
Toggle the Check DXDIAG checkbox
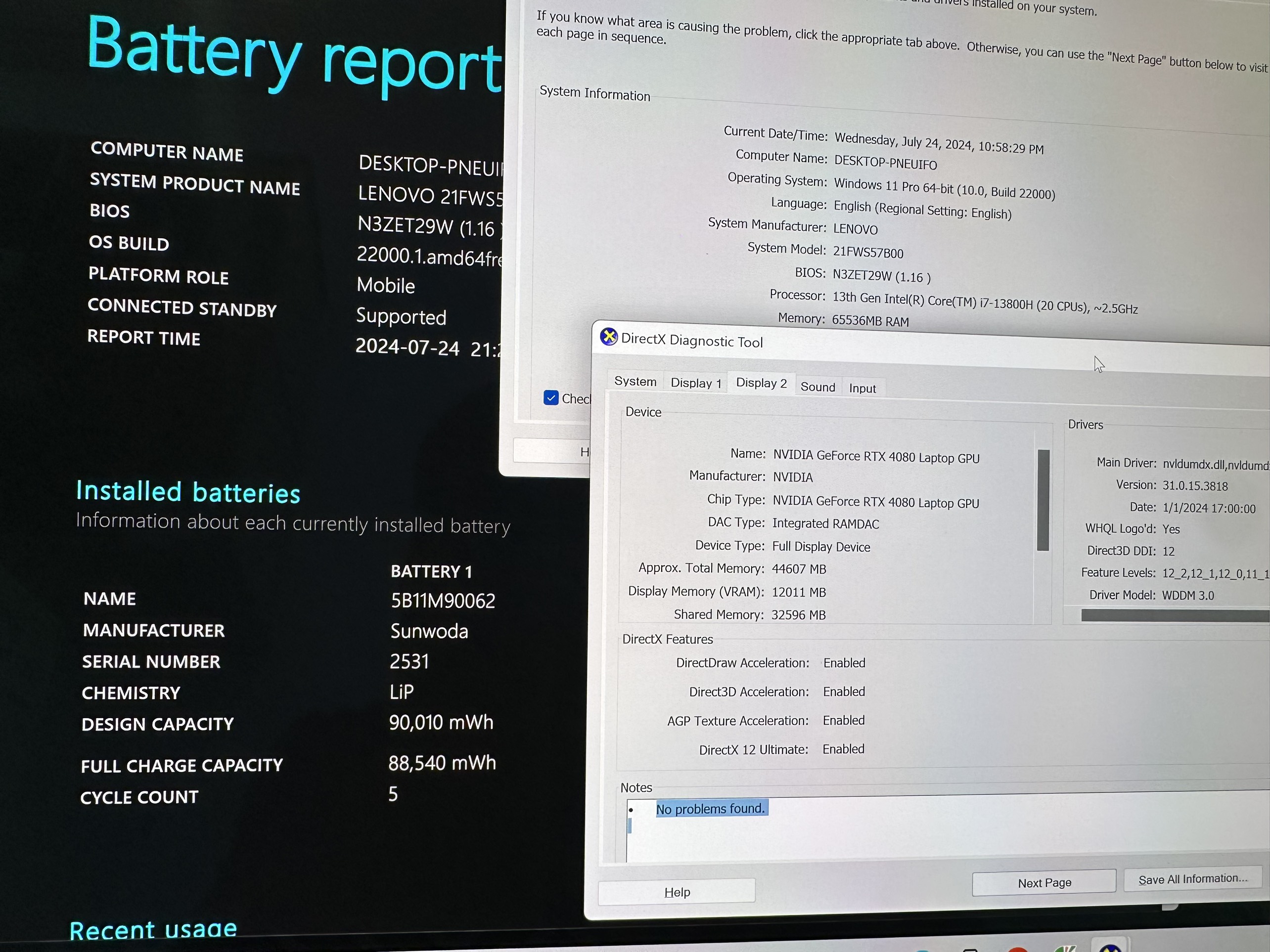[x=550, y=398]
